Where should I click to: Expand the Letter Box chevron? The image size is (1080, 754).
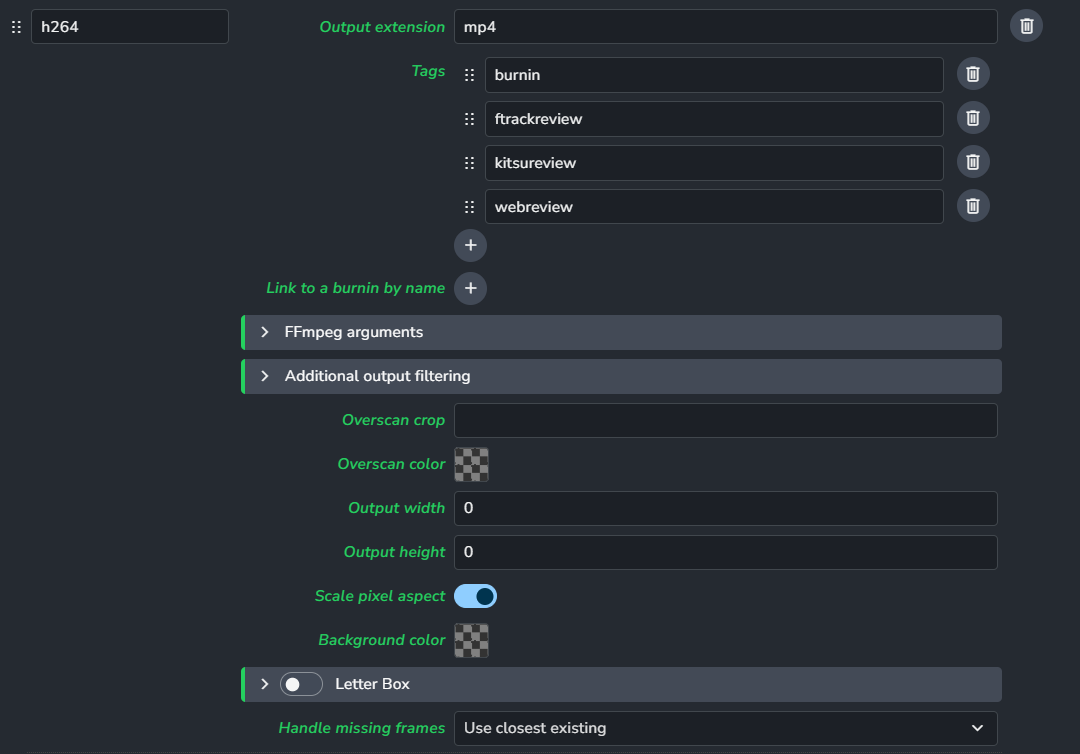click(265, 684)
